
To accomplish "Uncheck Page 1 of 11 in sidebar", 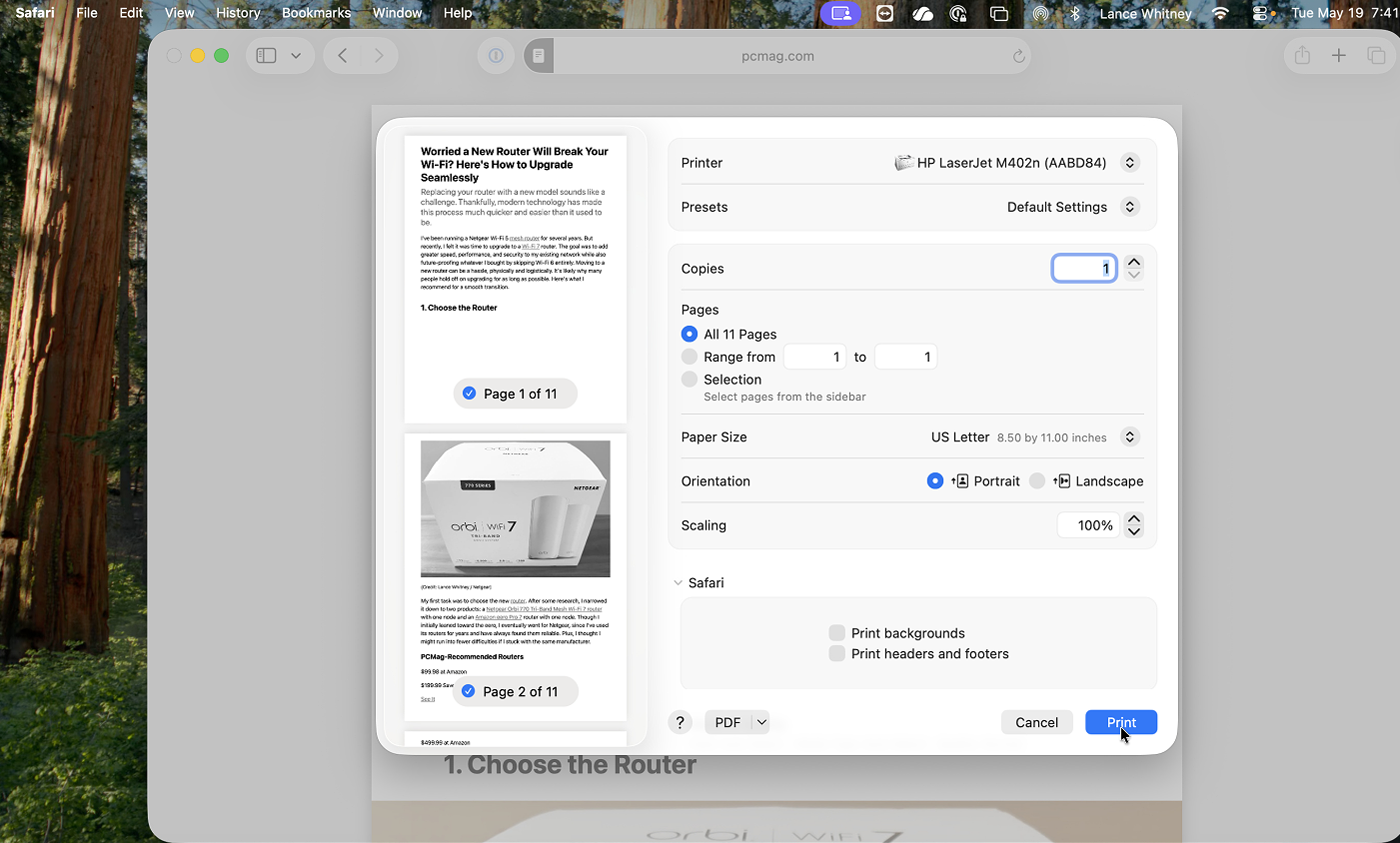I will click(x=469, y=394).
